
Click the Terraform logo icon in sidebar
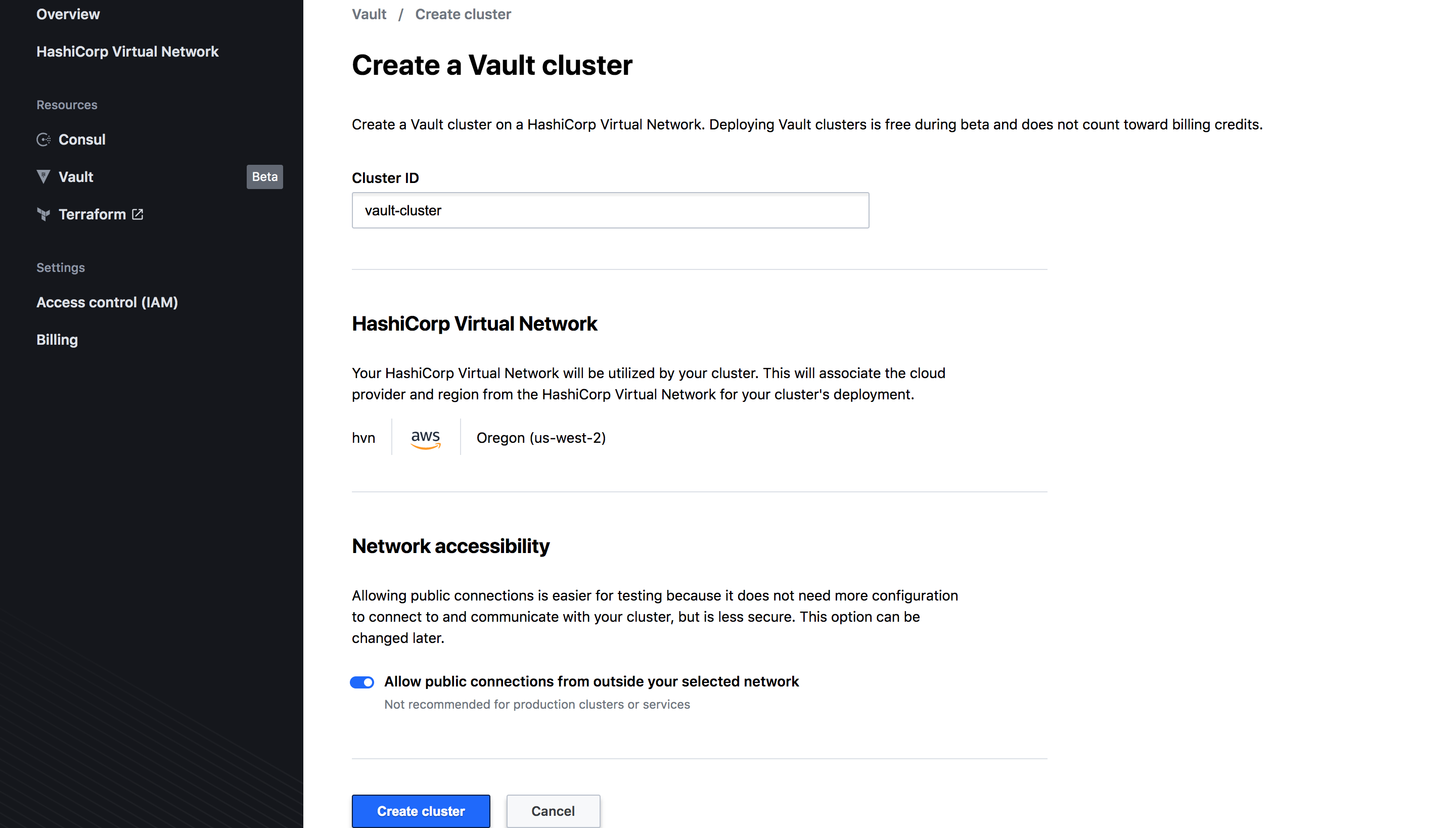(43, 214)
